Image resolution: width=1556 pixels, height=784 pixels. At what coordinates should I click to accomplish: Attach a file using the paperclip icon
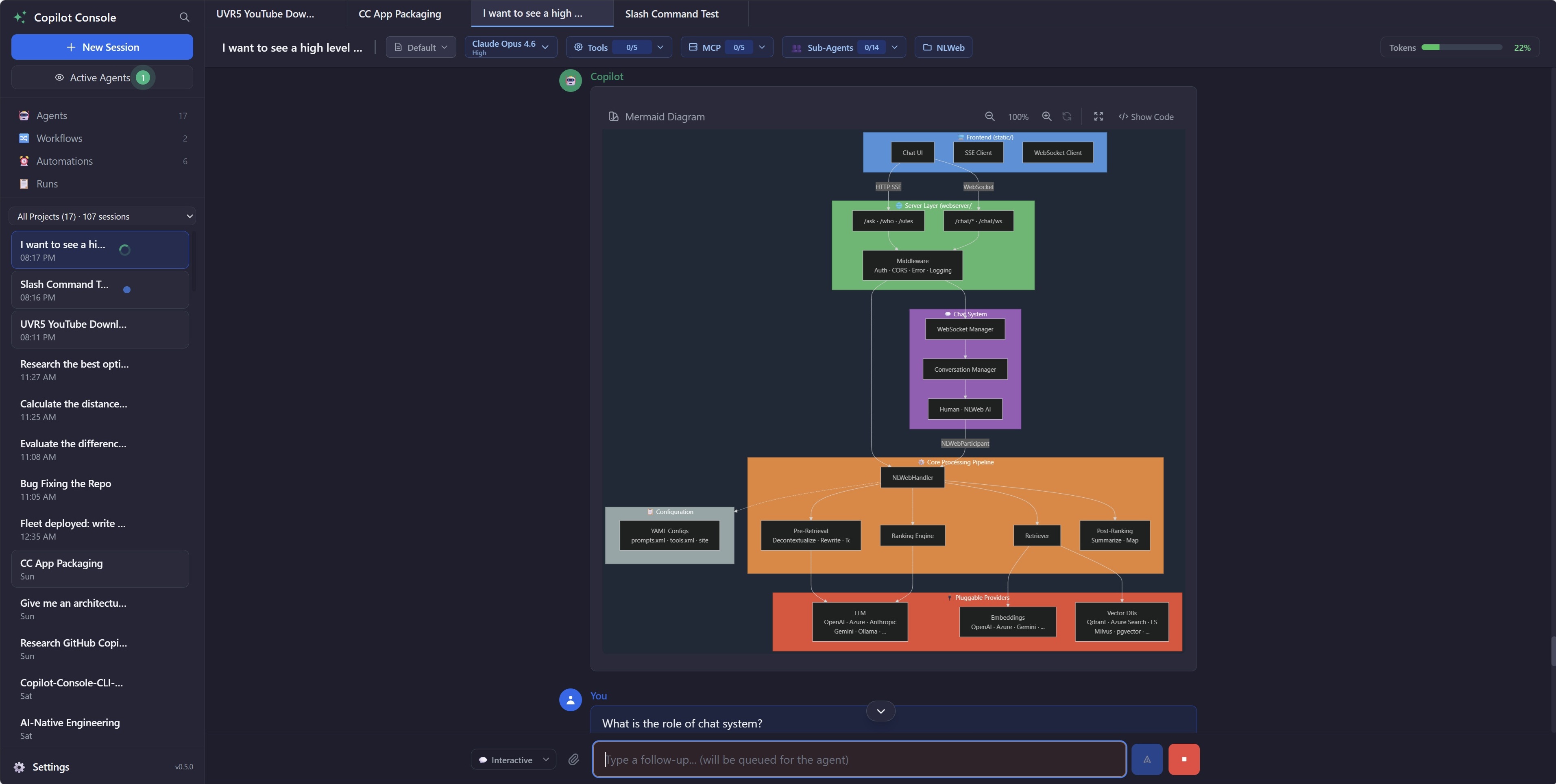point(574,759)
